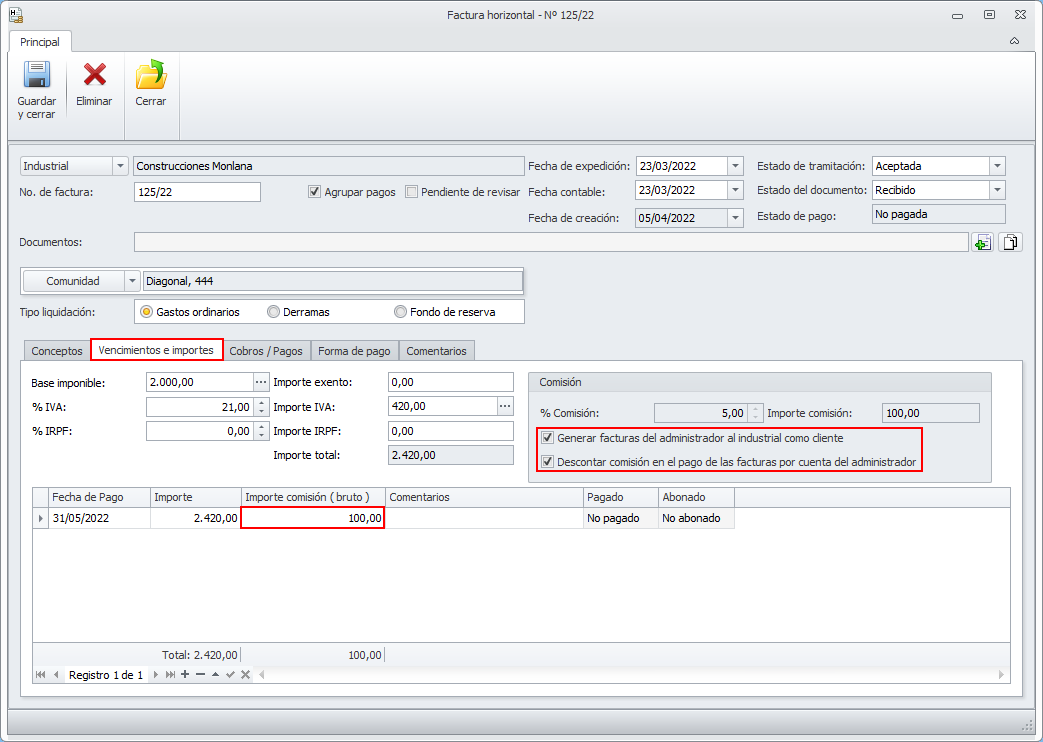Switch to Conceptos tab
The width and height of the screenshot is (1043, 742).
[57, 351]
